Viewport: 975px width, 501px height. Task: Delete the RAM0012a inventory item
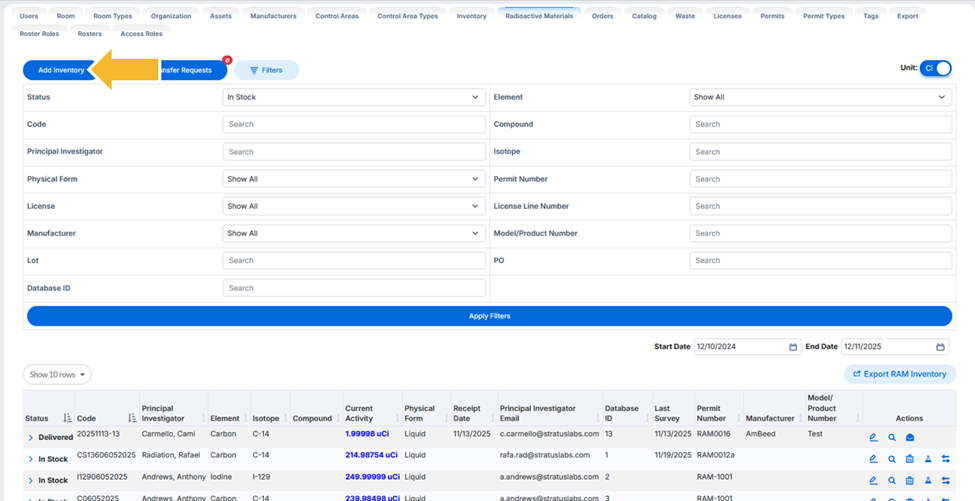[x=910, y=459]
